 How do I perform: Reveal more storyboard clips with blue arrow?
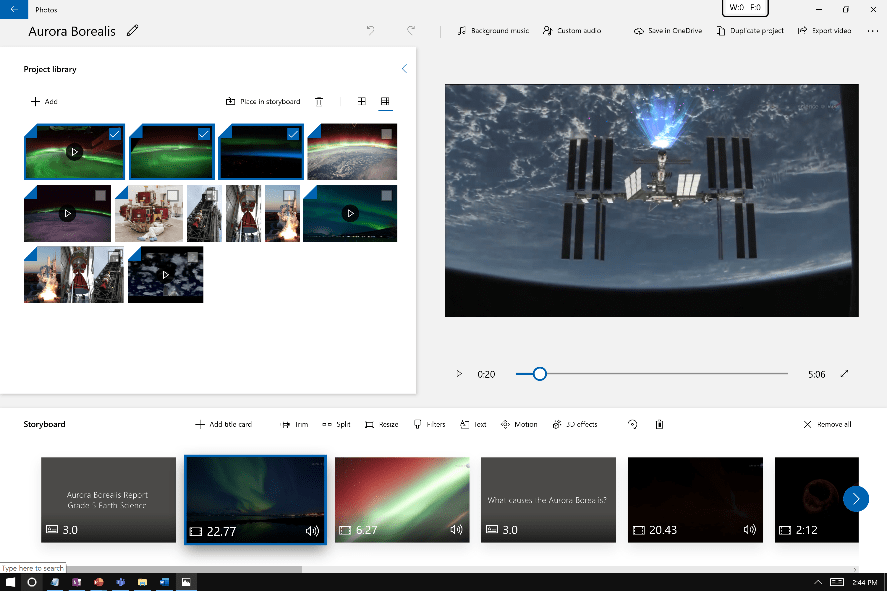pos(856,498)
